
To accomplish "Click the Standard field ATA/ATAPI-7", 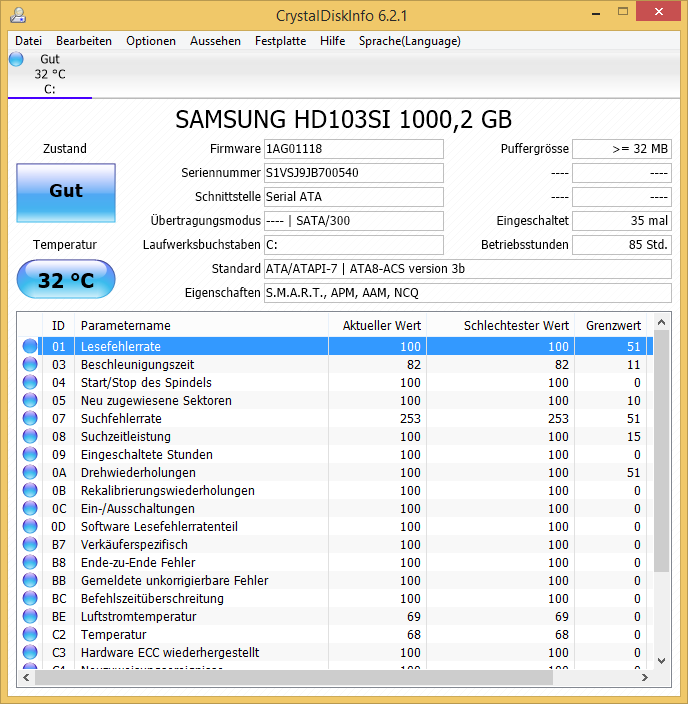I will point(468,269).
